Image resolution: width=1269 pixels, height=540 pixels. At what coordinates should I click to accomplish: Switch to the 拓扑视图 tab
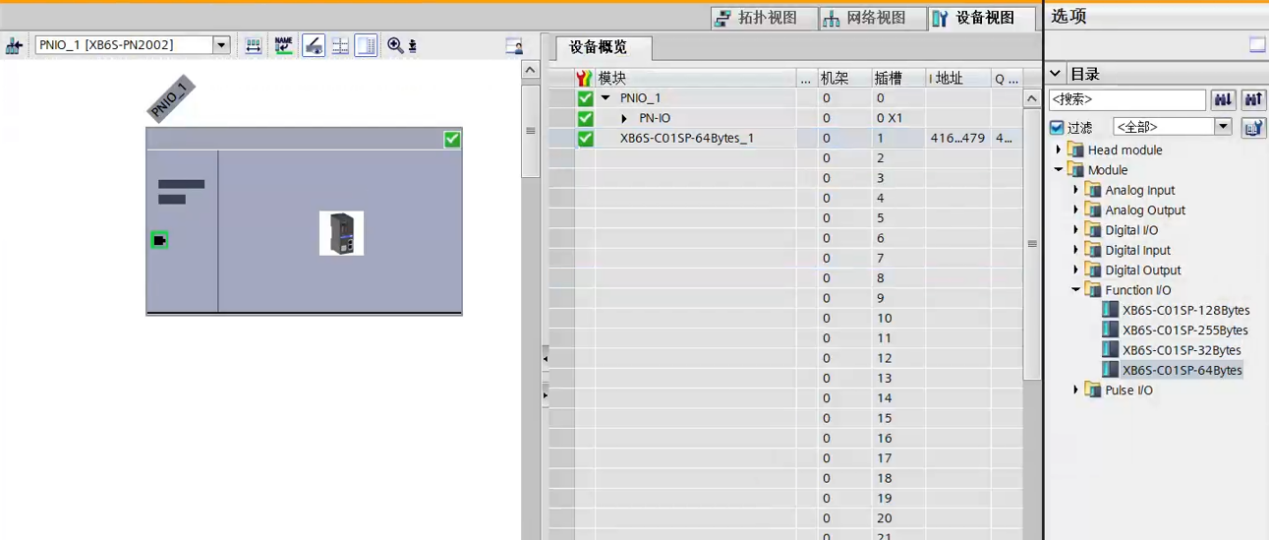pyautogui.click(x=755, y=18)
